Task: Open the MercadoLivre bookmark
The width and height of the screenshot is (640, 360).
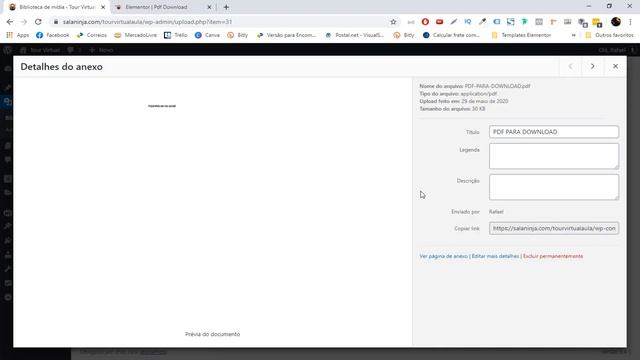Action: click(136, 35)
